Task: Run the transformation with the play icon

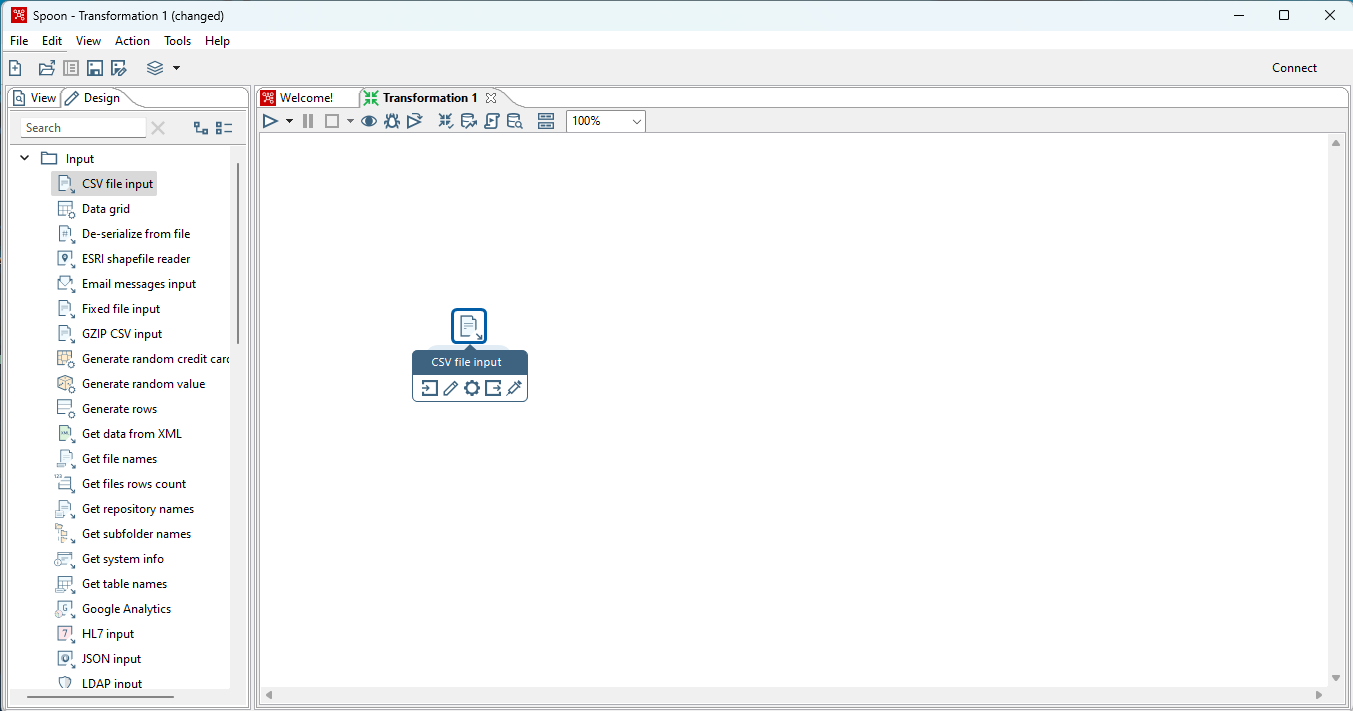Action: click(270, 121)
